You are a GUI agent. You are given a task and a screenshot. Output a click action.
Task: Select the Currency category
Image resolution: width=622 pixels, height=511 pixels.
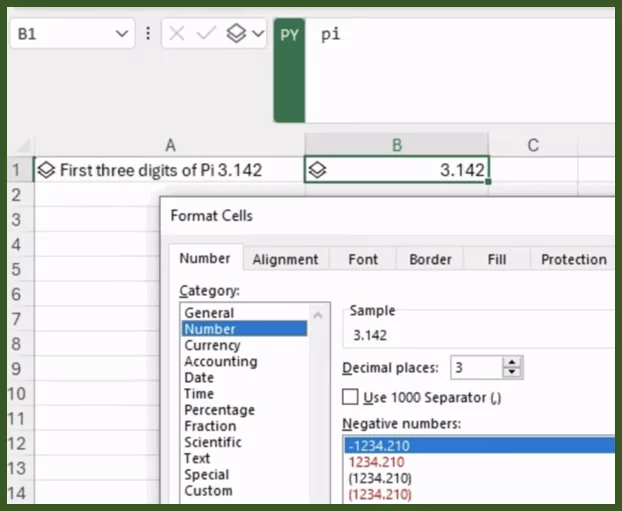click(212, 345)
